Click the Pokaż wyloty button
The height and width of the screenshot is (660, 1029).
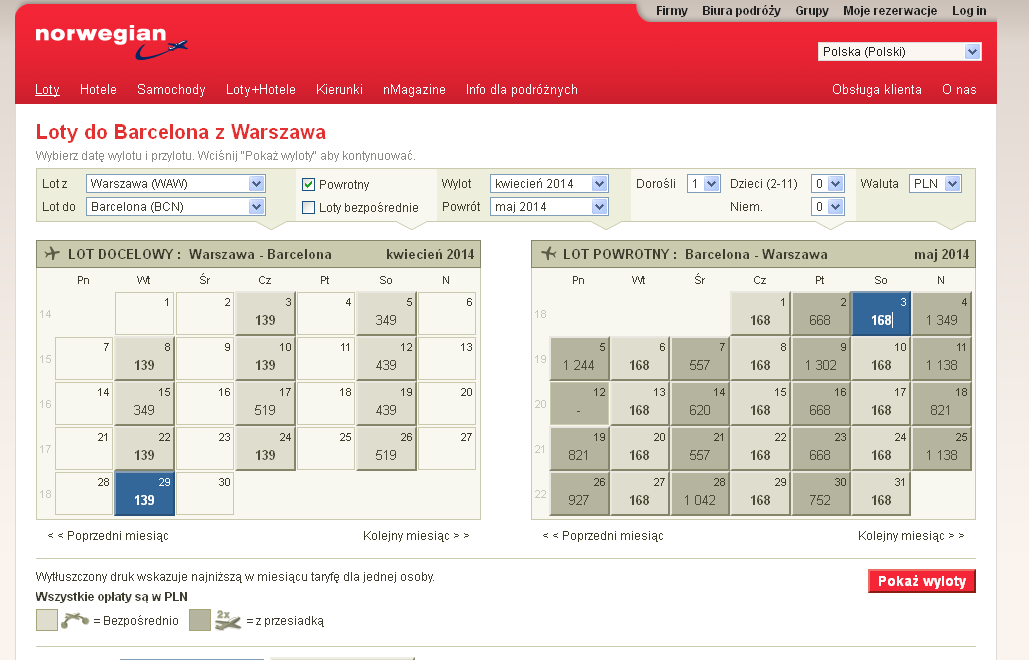(x=922, y=581)
